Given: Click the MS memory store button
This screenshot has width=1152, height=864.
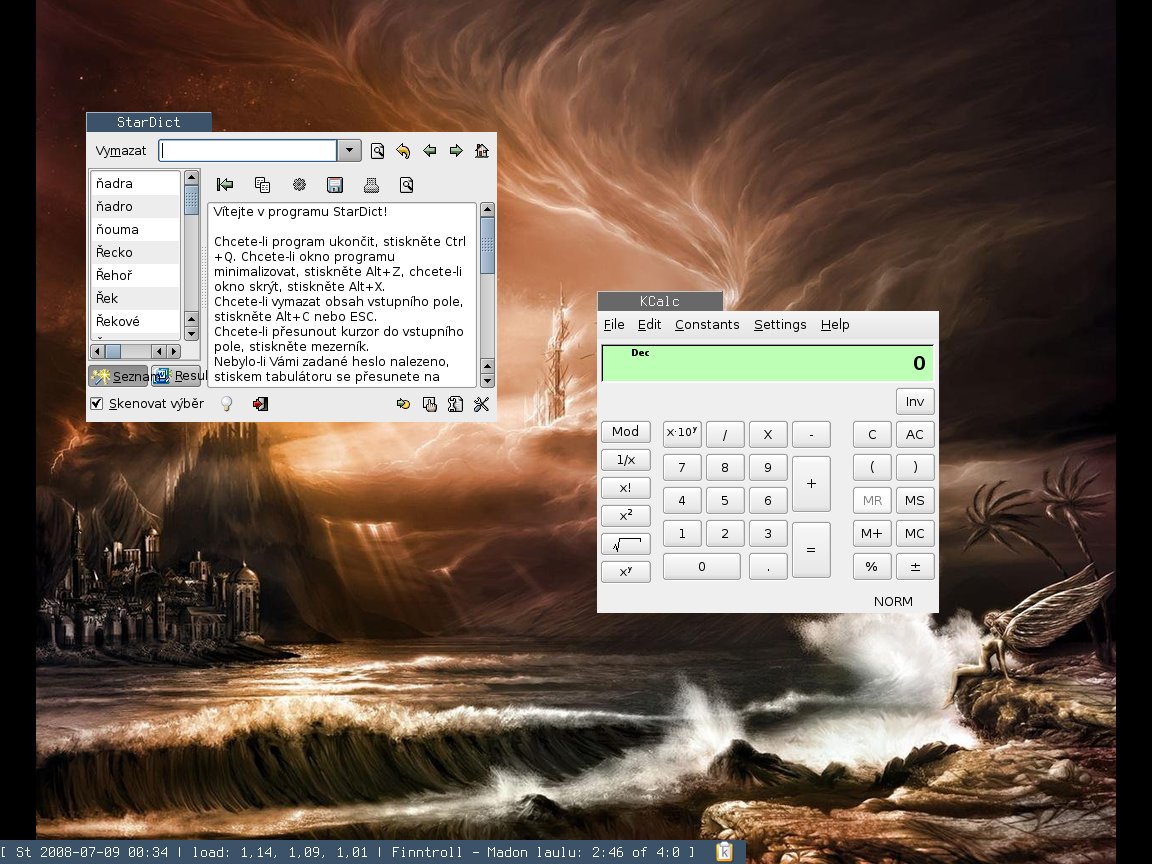Looking at the screenshot, I should [x=915, y=500].
